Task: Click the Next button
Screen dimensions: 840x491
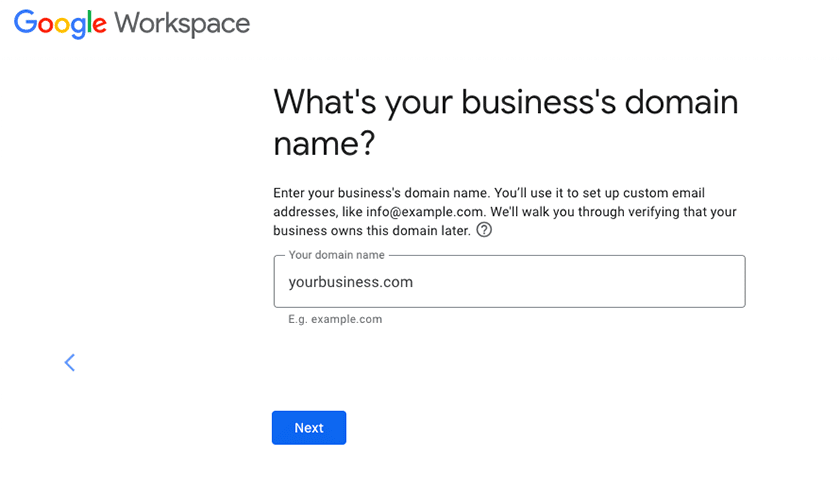Action: pyautogui.click(x=309, y=428)
